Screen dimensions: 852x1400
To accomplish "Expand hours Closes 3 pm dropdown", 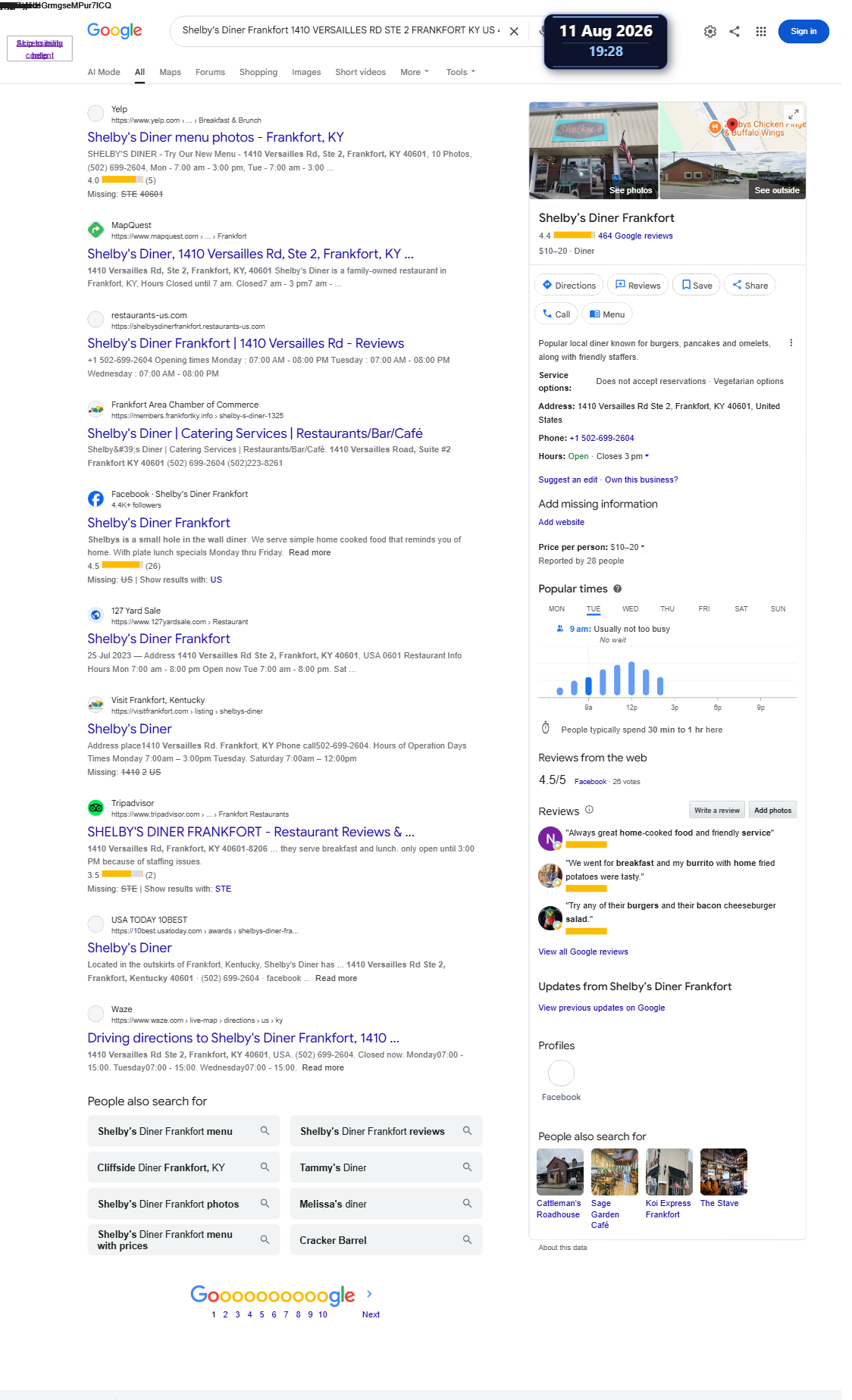I will point(622,456).
